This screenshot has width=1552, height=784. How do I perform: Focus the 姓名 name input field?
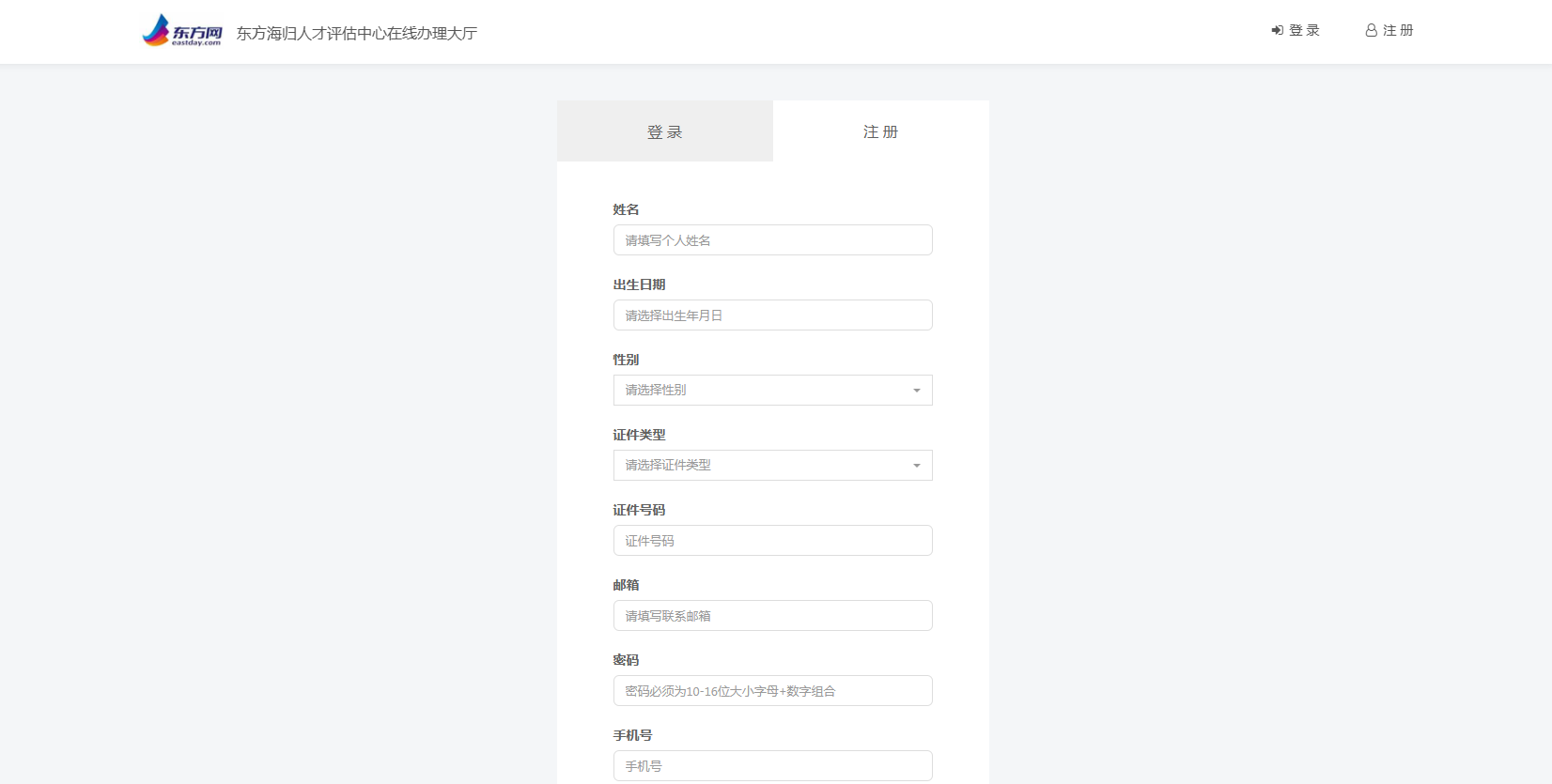(772, 240)
